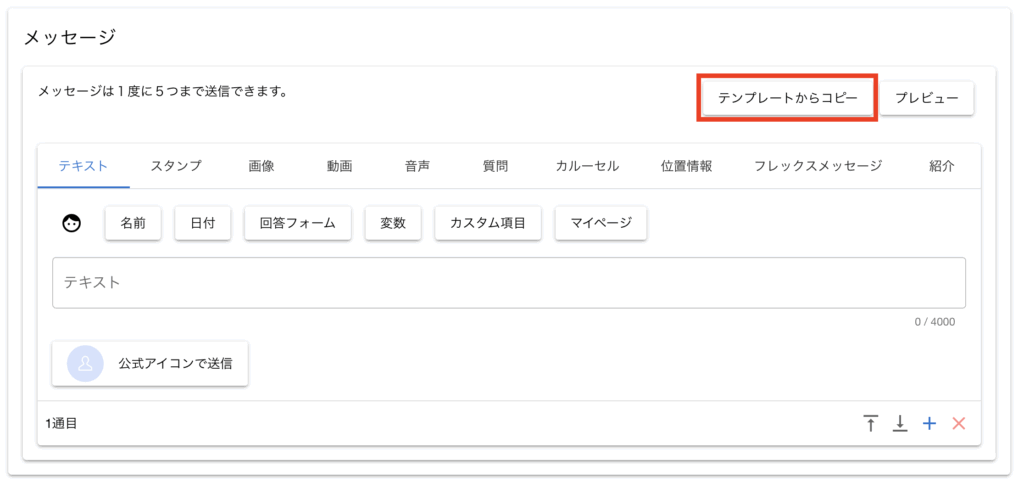Screen dimensions: 1024x483
Task: Click the emoji face icon
Action: point(71,223)
